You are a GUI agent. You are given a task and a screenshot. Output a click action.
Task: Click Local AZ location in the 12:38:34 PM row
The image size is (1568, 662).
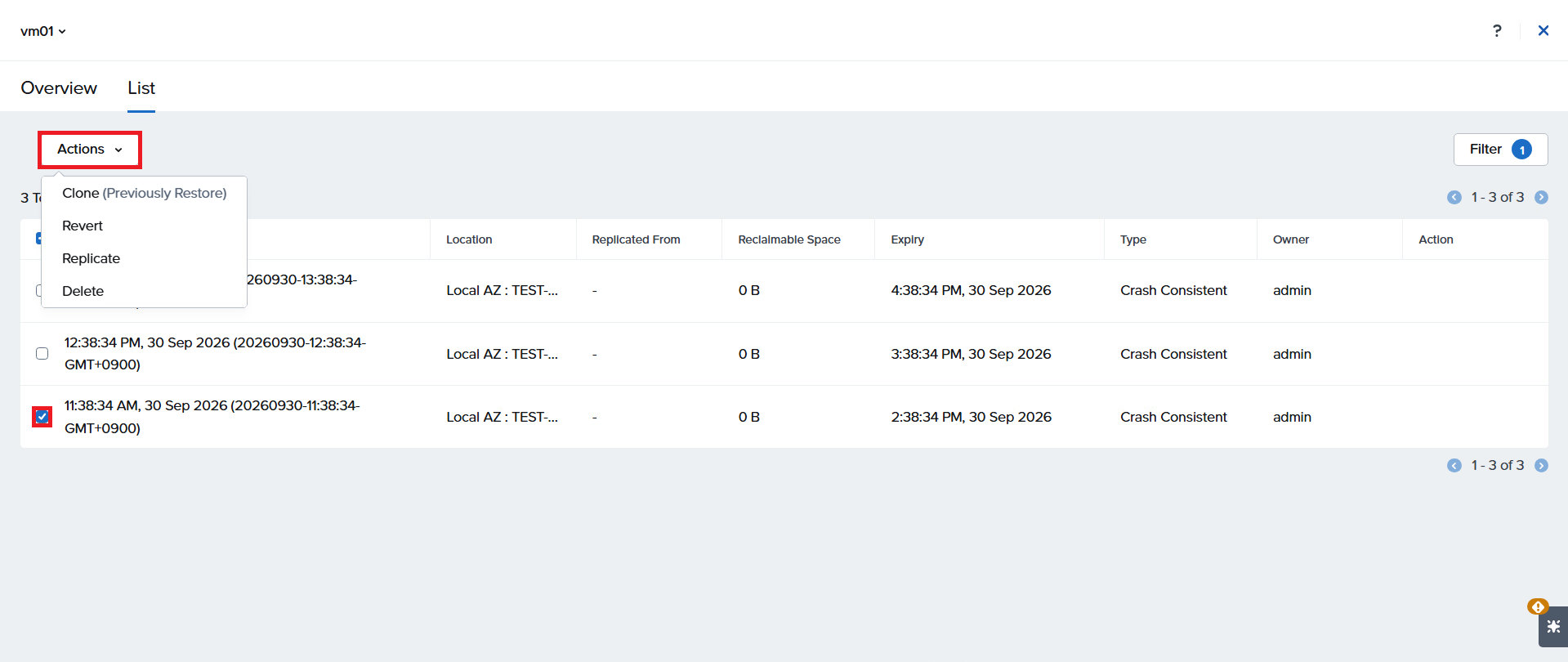502,354
